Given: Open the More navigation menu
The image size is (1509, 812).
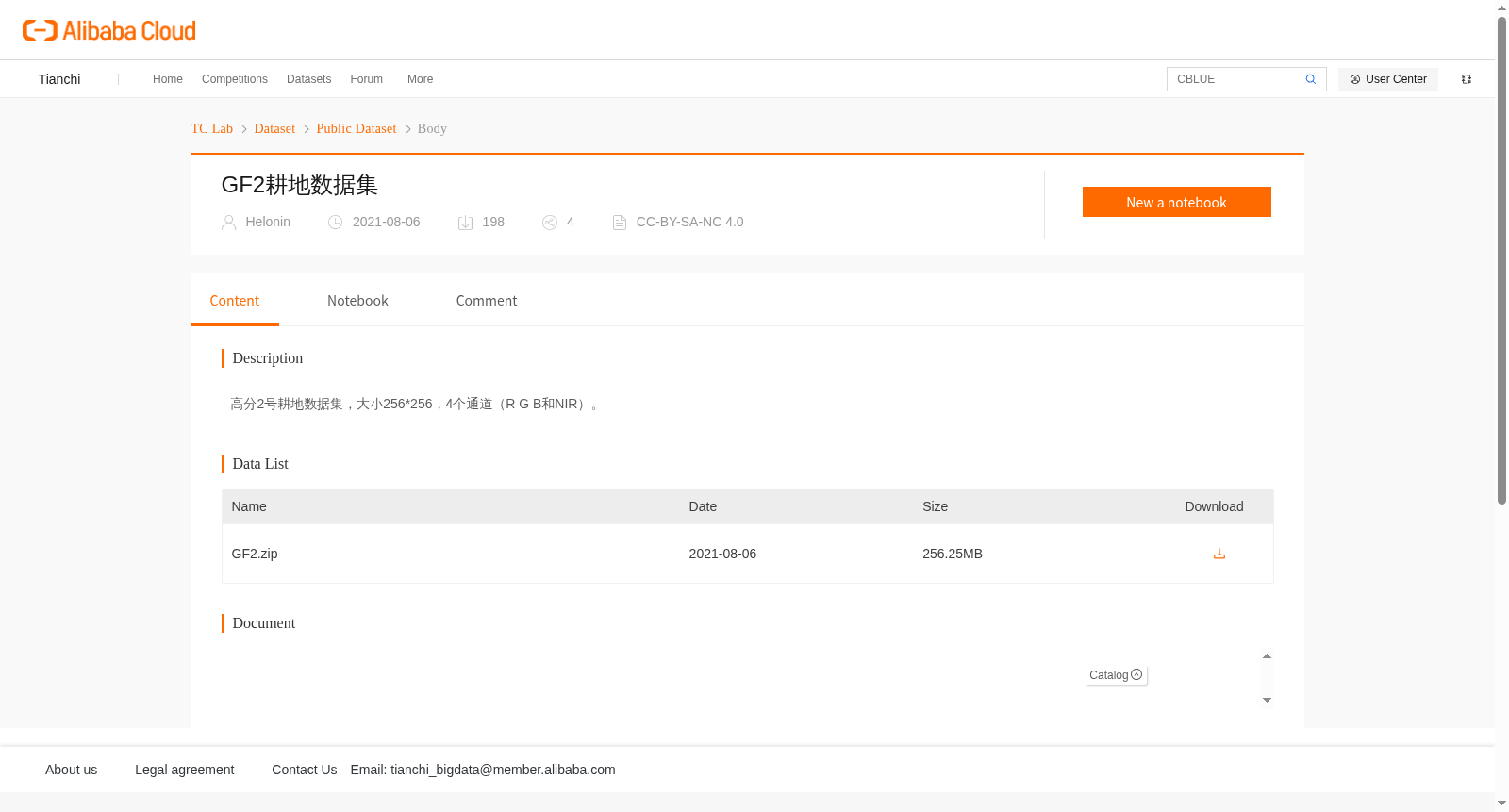Looking at the screenshot, I should click(x=421, y=79).
